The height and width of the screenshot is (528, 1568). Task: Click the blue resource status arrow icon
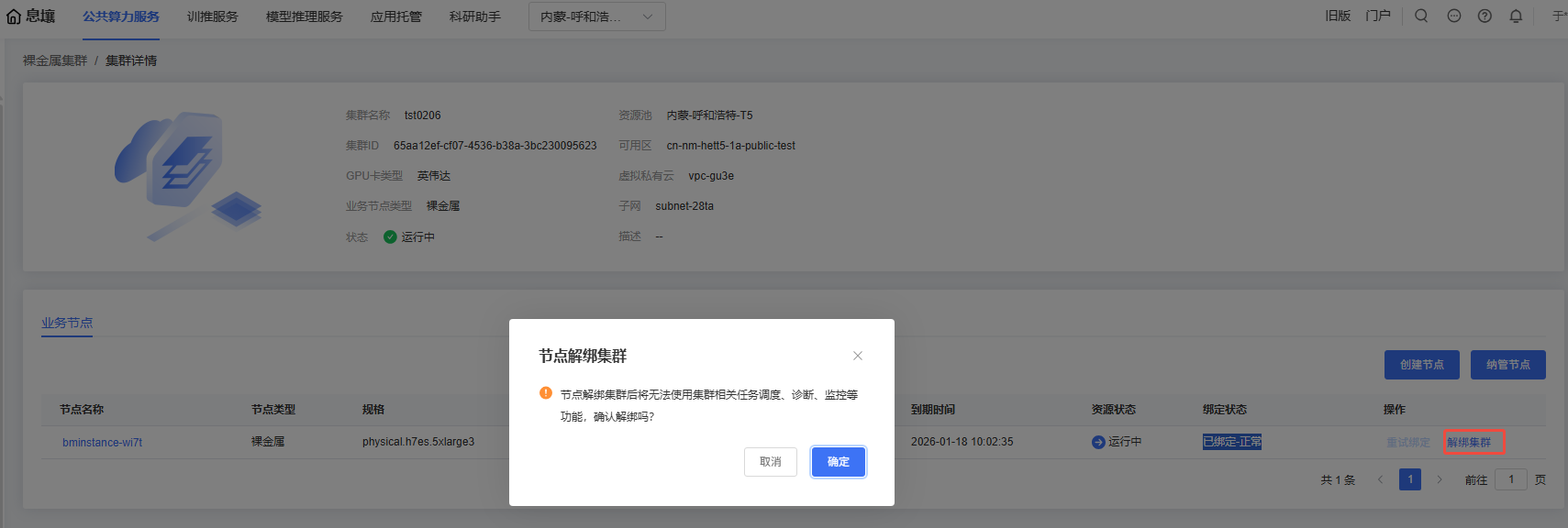(x=1098, y=442)
